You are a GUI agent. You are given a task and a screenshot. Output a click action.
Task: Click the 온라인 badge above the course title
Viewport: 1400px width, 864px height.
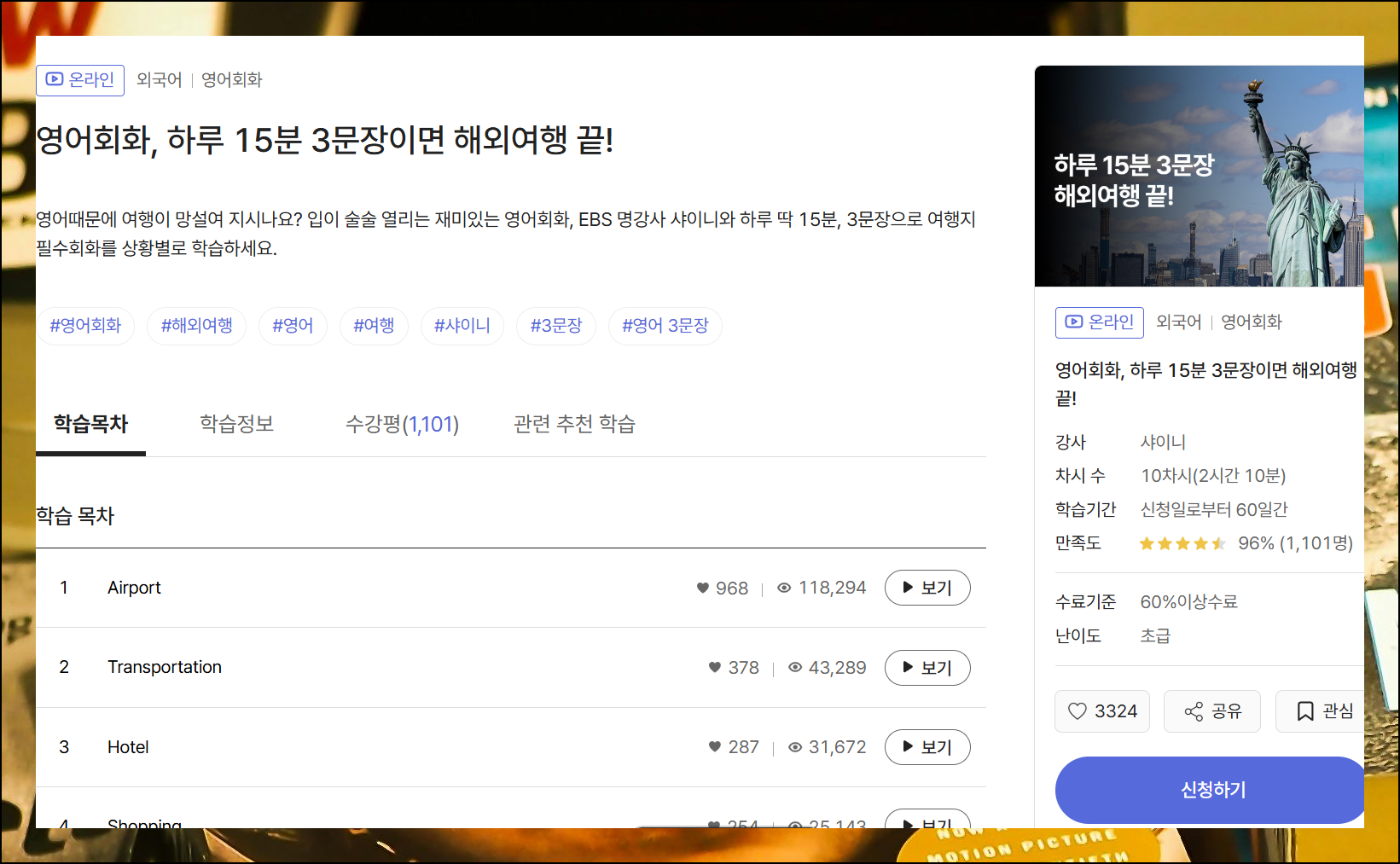coord(80,80)
